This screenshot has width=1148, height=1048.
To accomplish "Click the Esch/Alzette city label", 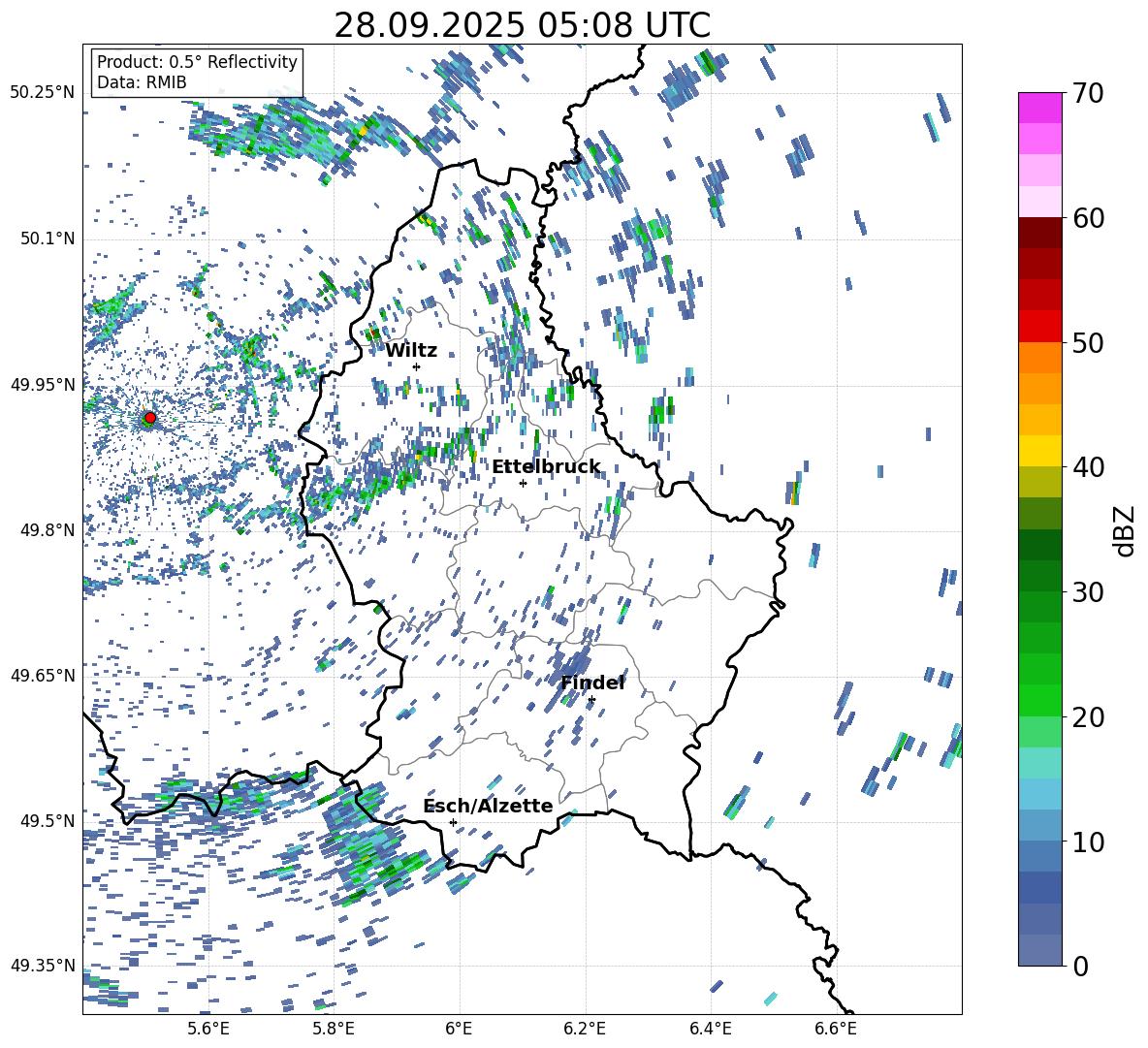I will click(x=488, y=806).
